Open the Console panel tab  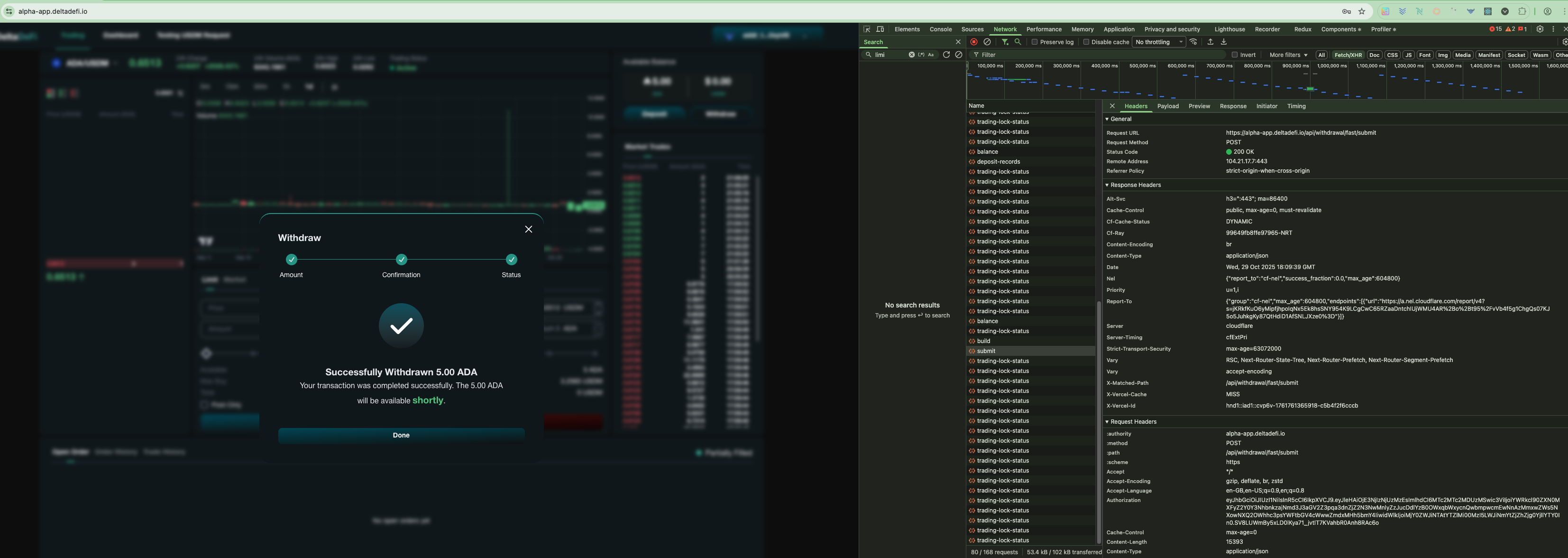click(940, 29)
